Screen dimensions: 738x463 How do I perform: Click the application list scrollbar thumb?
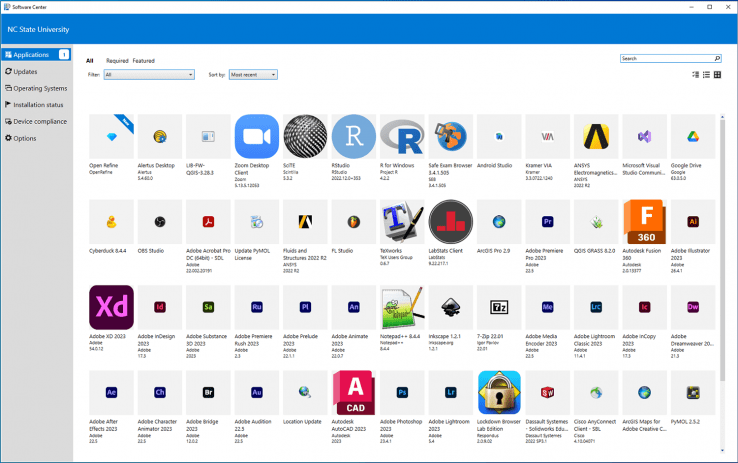pos(722,250)
